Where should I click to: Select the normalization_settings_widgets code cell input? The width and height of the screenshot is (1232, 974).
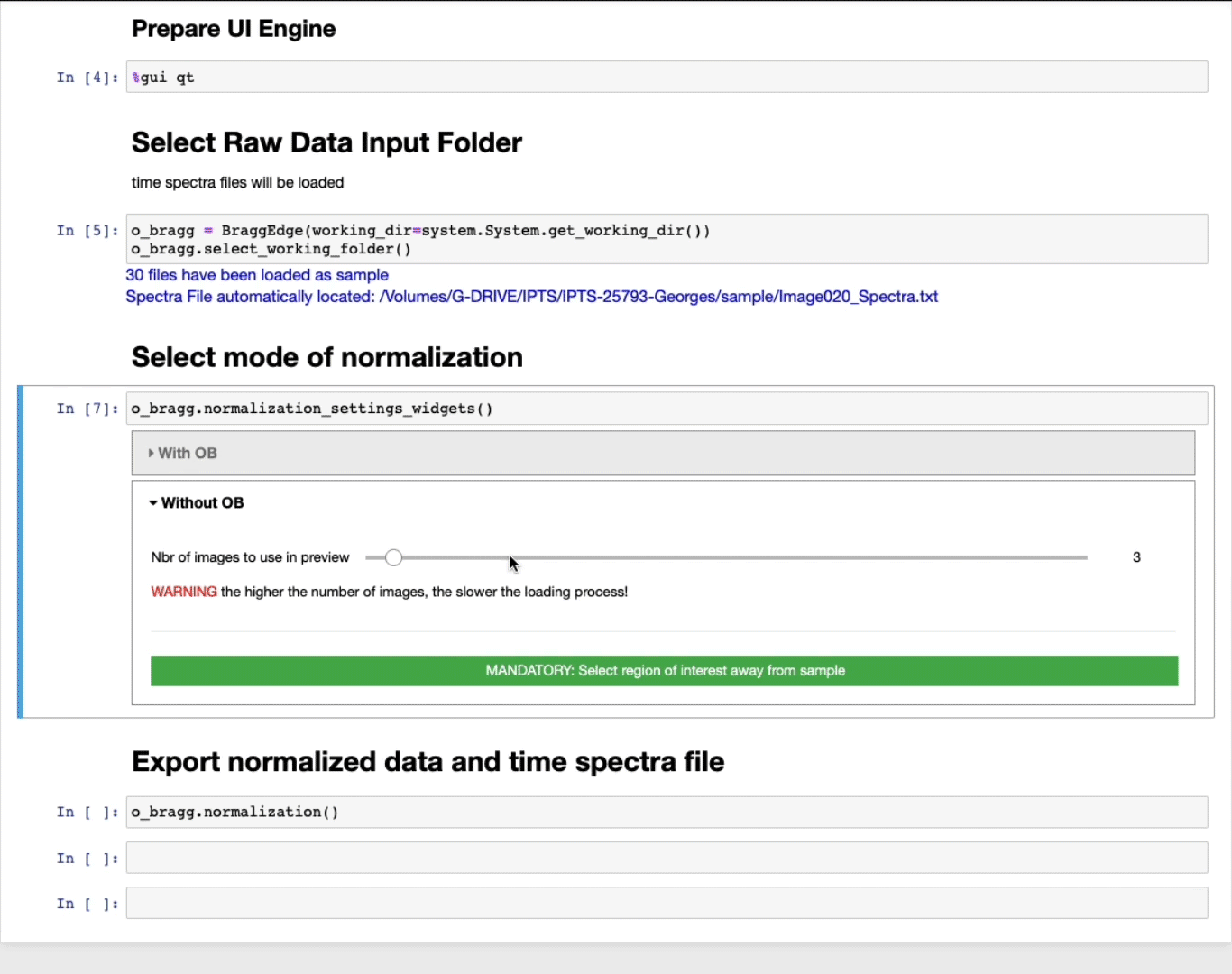[666, 409]
